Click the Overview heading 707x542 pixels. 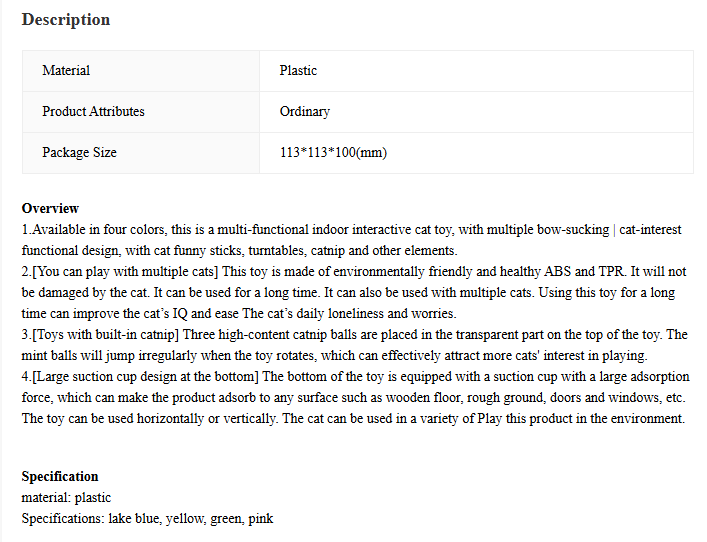tap(50, 208)
